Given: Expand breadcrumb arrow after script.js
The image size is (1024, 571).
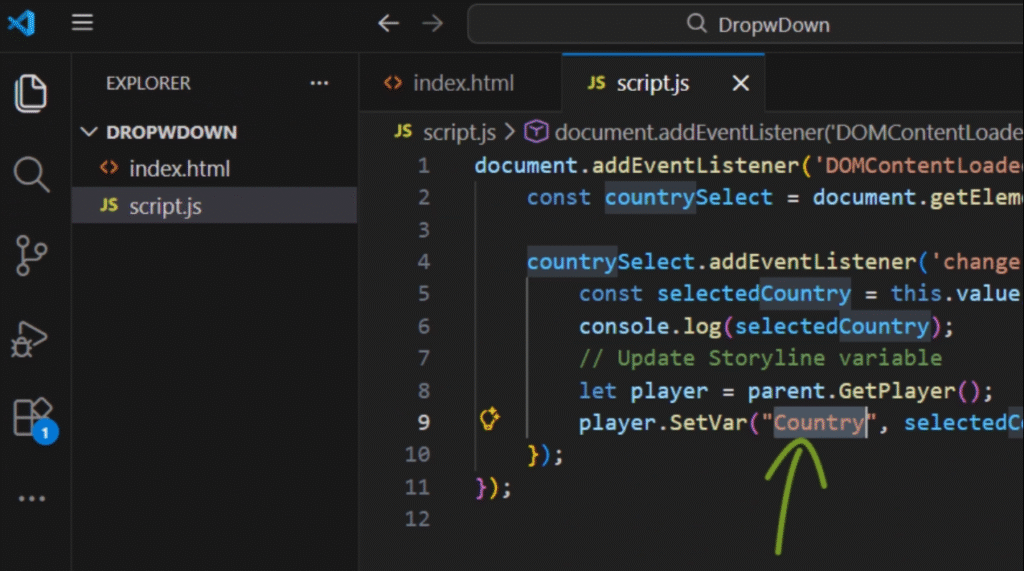Looking at the screenshot, I should [509, 132].
